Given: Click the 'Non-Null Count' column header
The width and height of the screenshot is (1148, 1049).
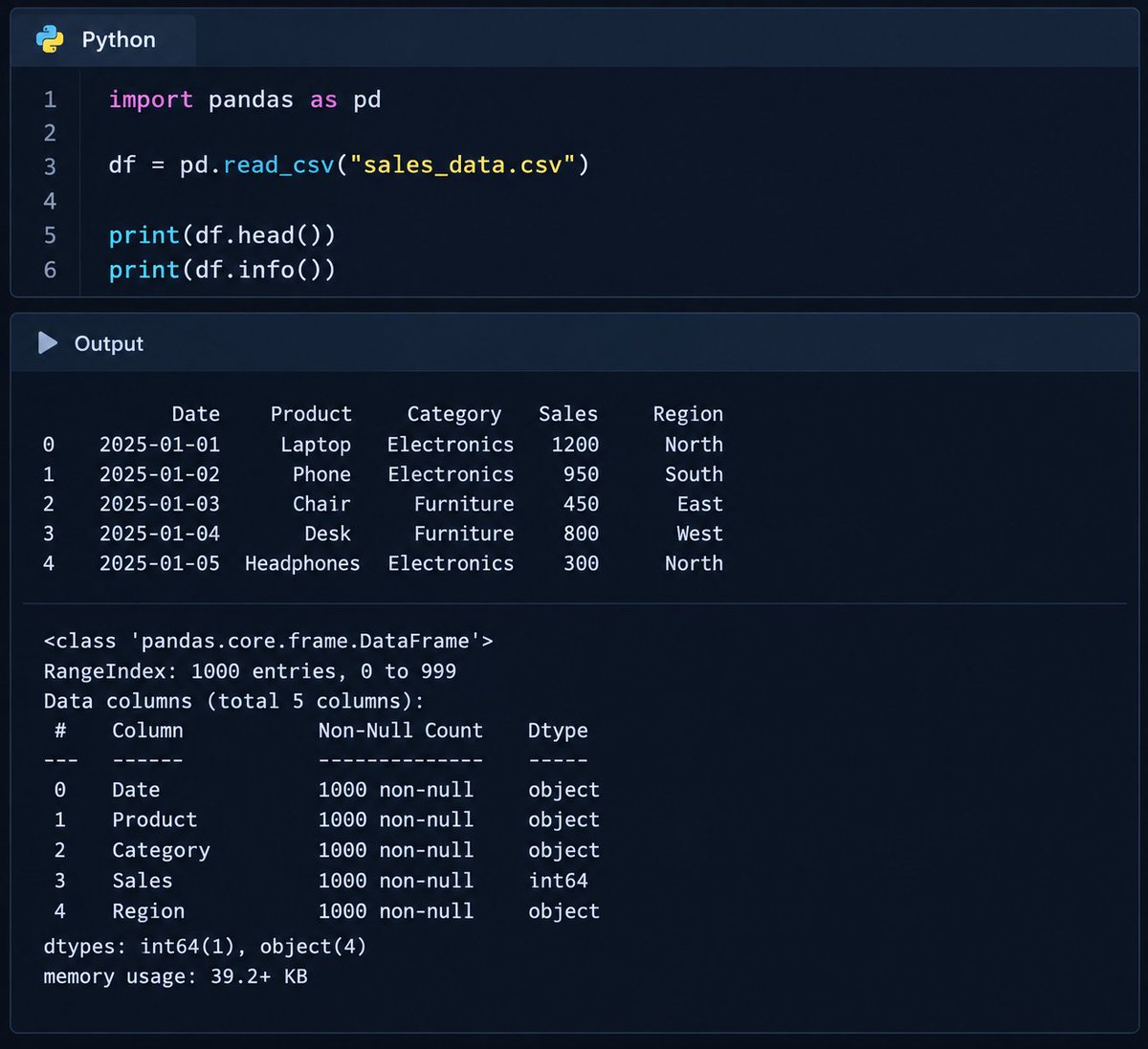Looking at the screenshot, I should (400, 731).
